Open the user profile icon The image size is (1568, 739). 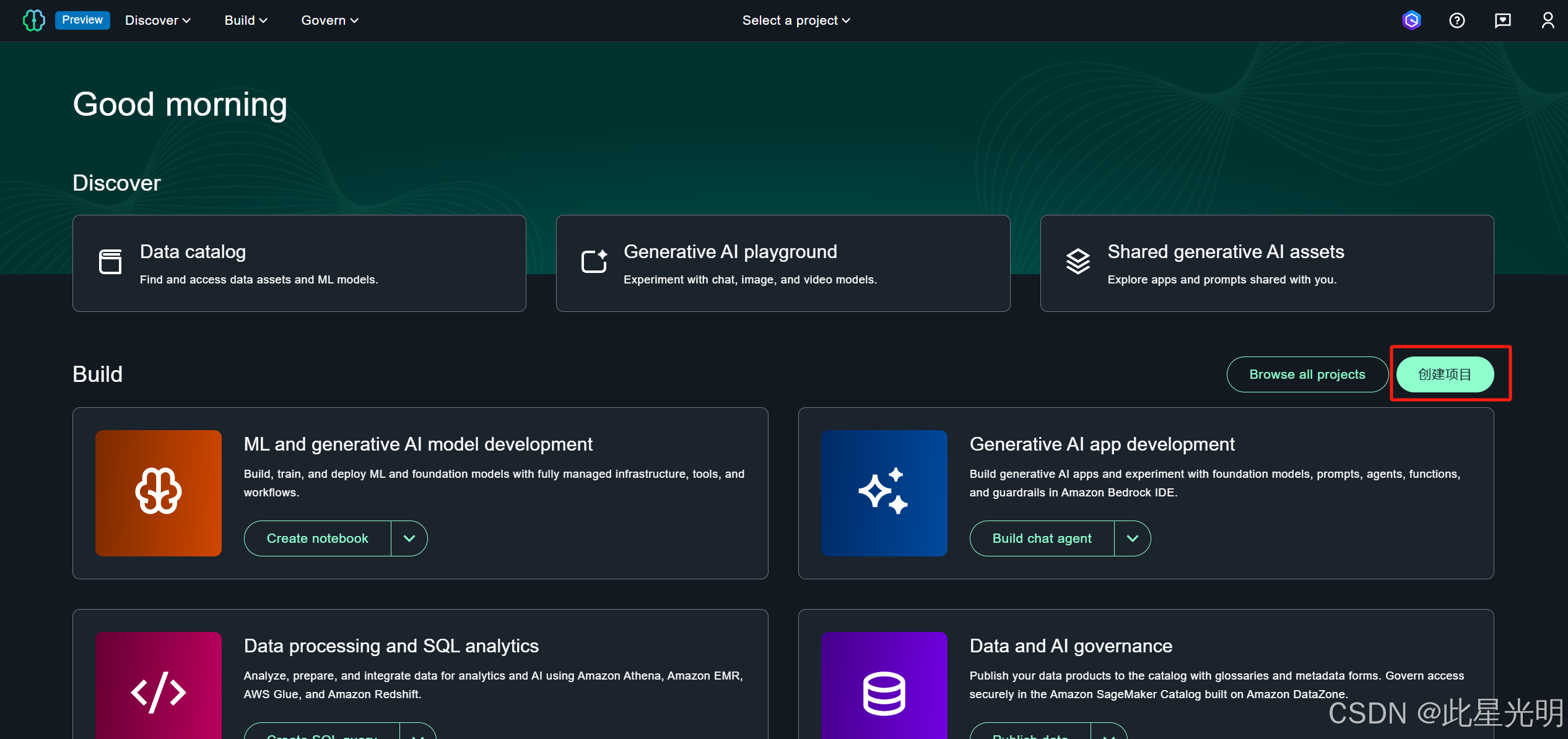pos(1548,20)
